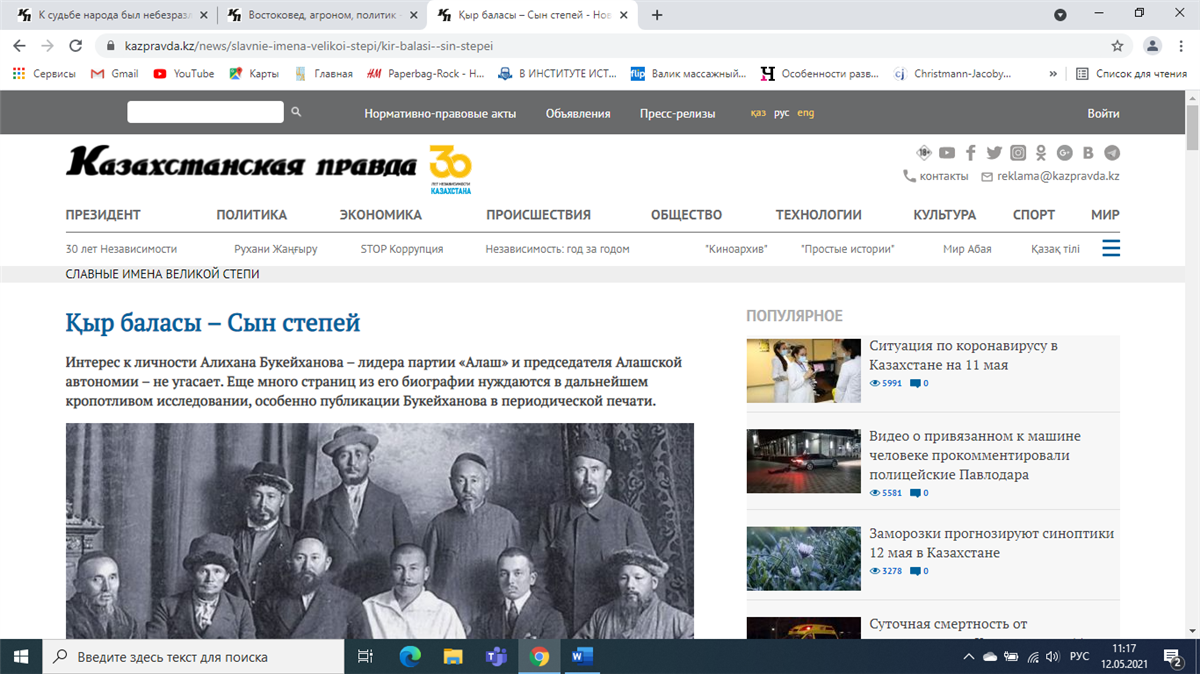Click the Facebook icon in header

click(971, 153)
